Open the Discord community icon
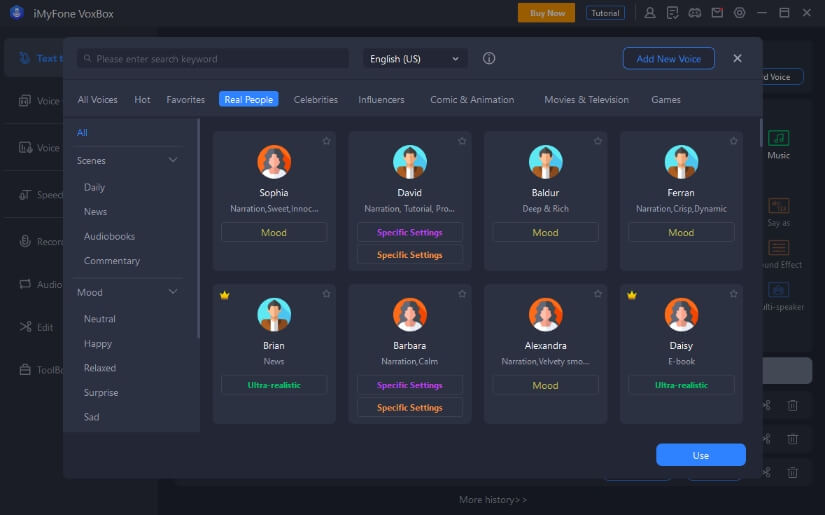Image resolution: width=825 pixels, height=515 pixels. [x=695, y=13]
